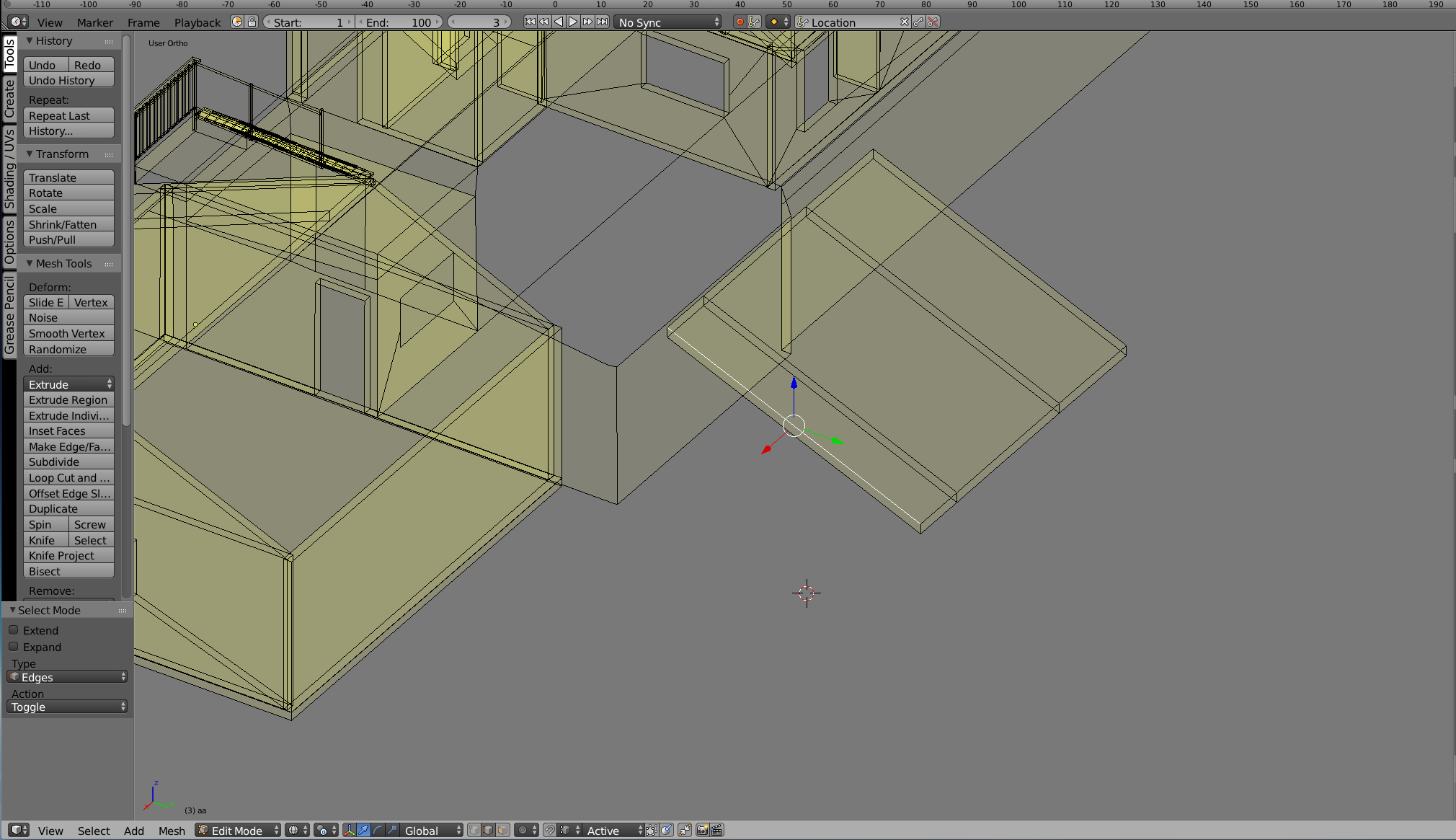
Task: Expand the Mesh Tools panel section
Action: point(31,263)
